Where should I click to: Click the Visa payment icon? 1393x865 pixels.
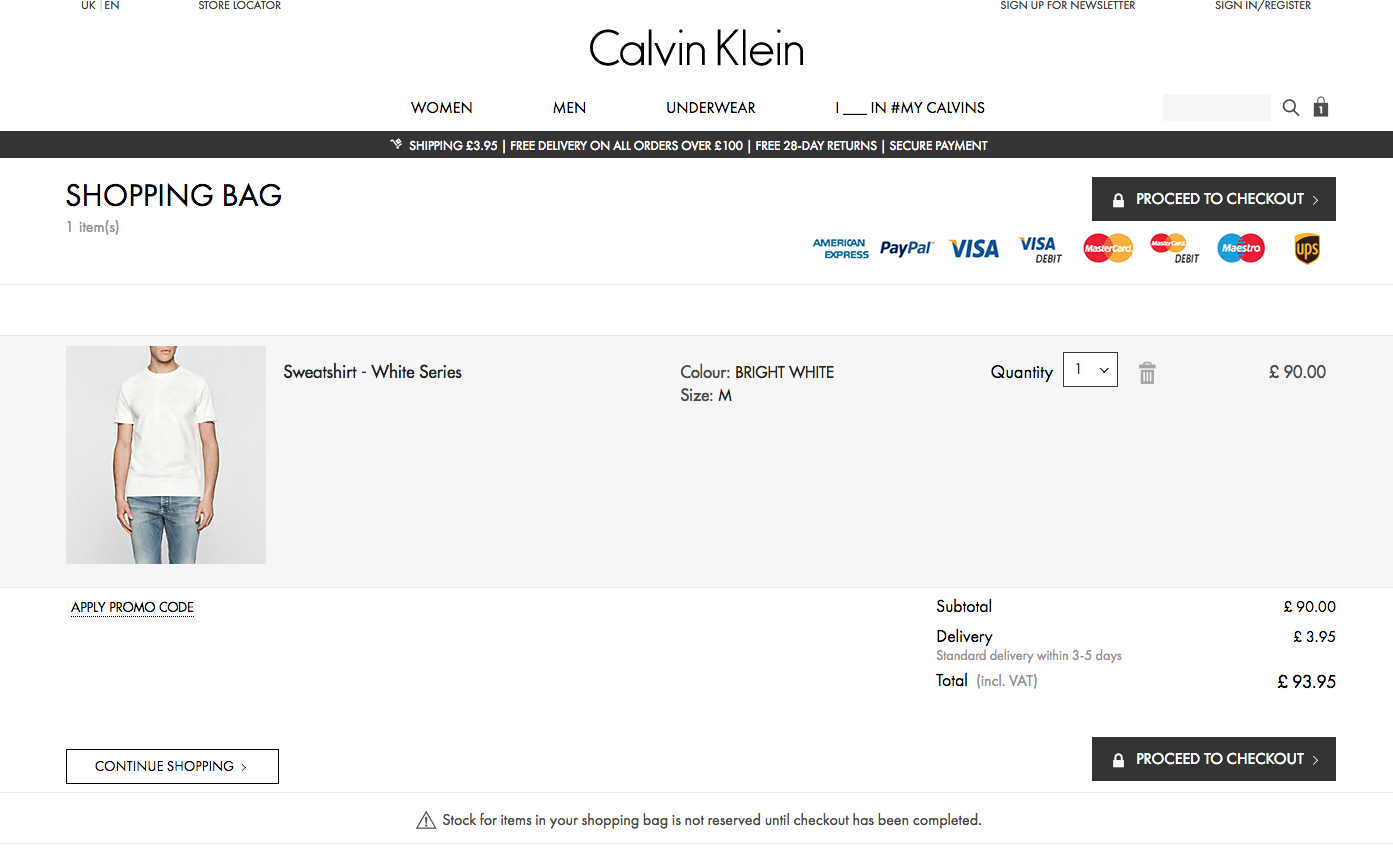pyautogui.click(x=973, y=248)
